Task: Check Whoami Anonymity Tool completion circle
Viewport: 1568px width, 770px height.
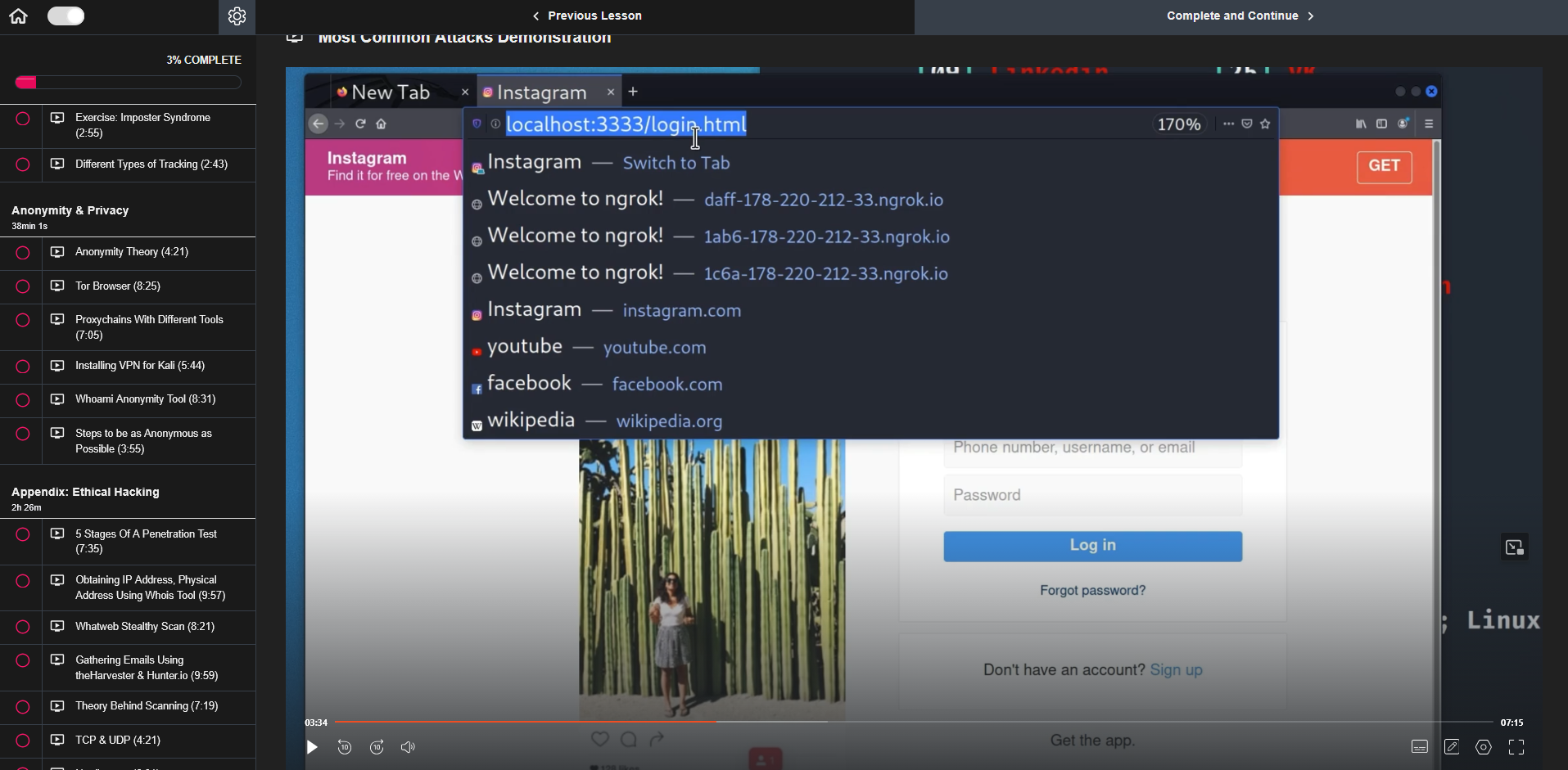Action: click(23, 400)
